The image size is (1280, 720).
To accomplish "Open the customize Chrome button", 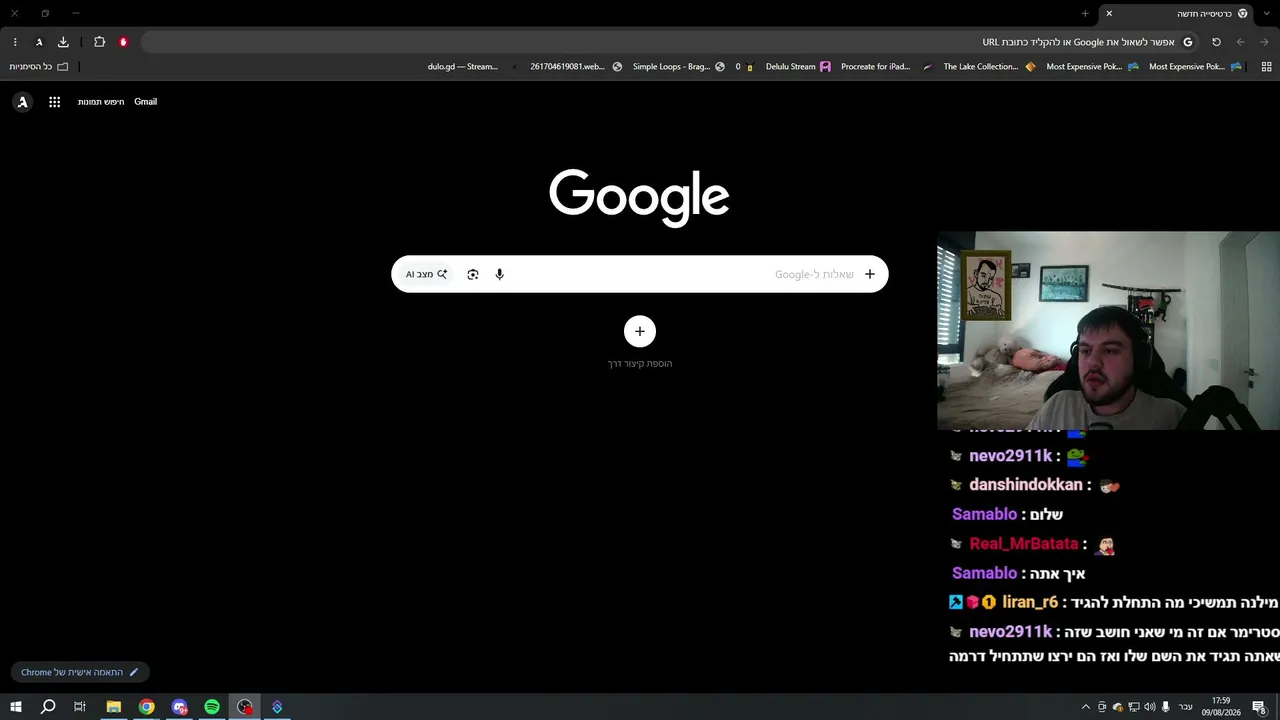I will click(x=80, y=672).
